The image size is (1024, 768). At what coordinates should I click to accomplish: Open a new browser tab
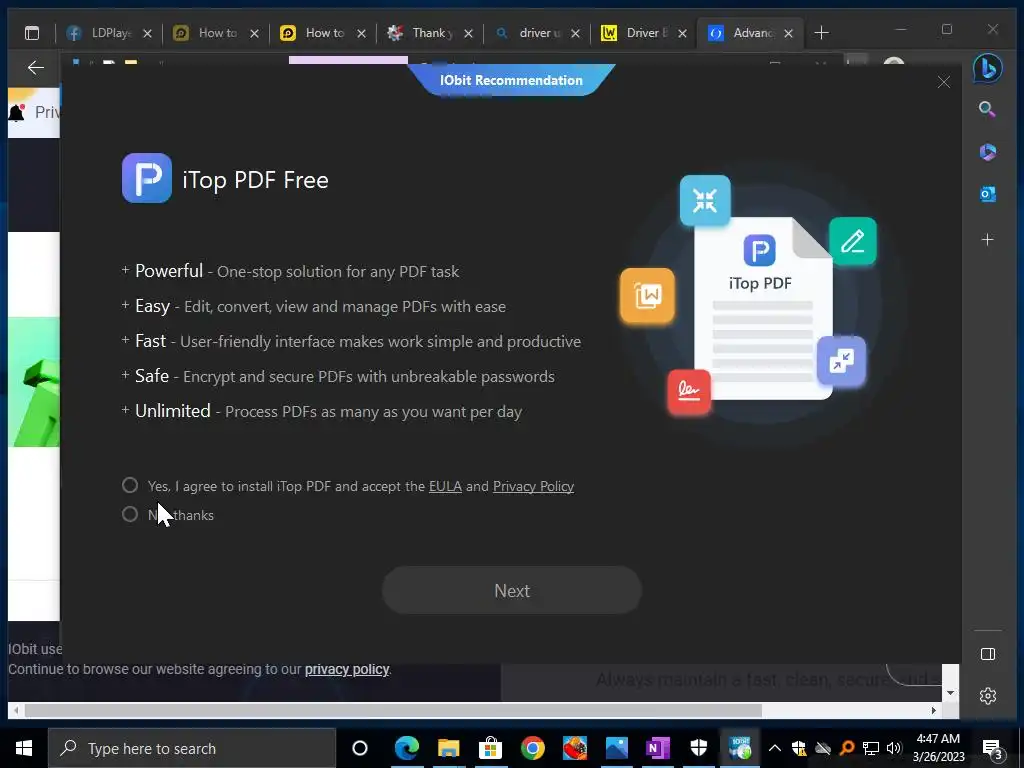coord(822,33)
